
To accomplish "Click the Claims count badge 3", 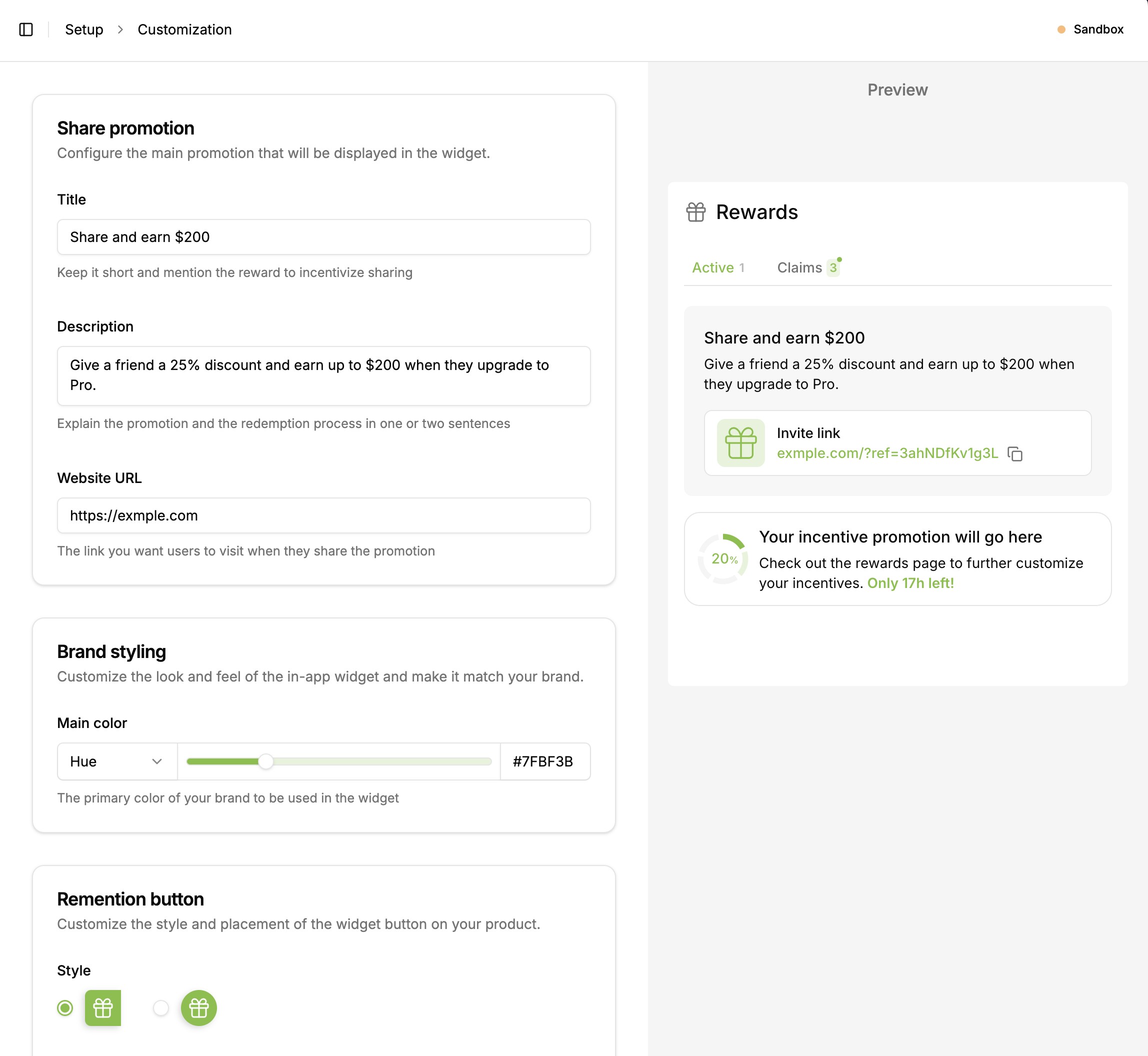I will point(832,267).
